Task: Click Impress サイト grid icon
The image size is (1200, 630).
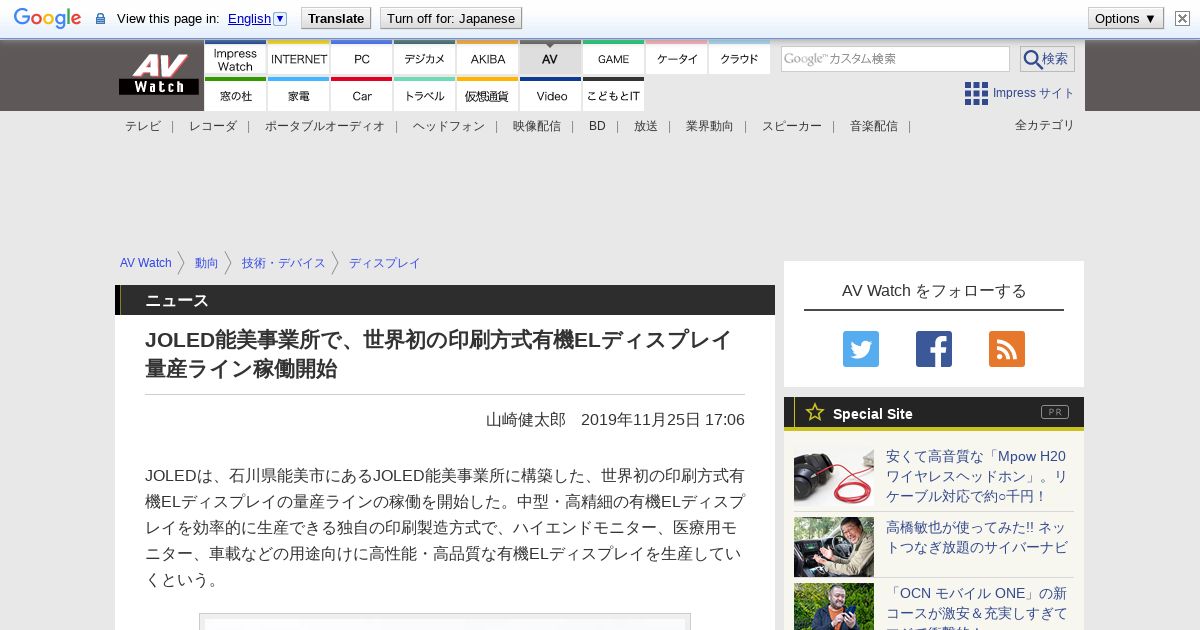Action: point(976,93)
